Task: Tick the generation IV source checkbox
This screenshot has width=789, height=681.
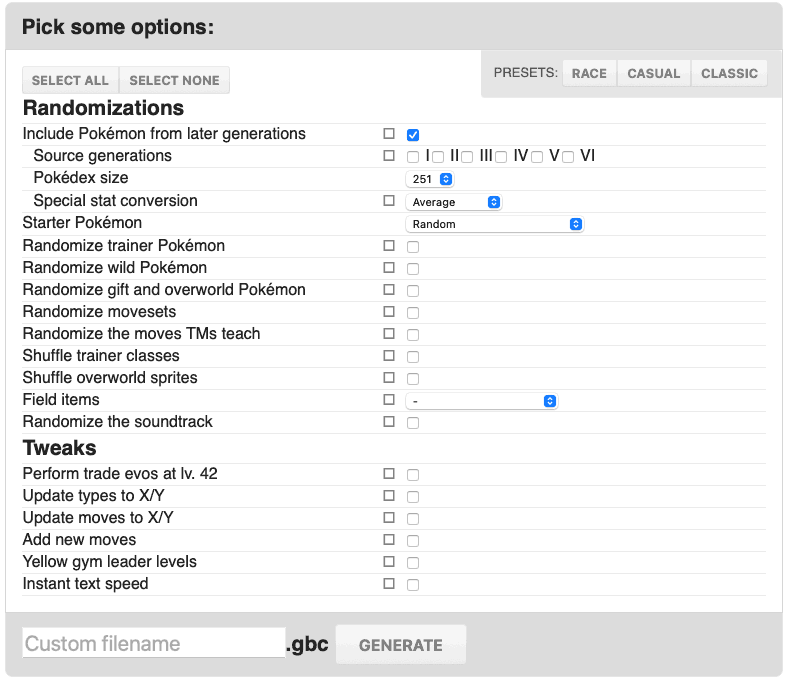Action: [501, 157]
